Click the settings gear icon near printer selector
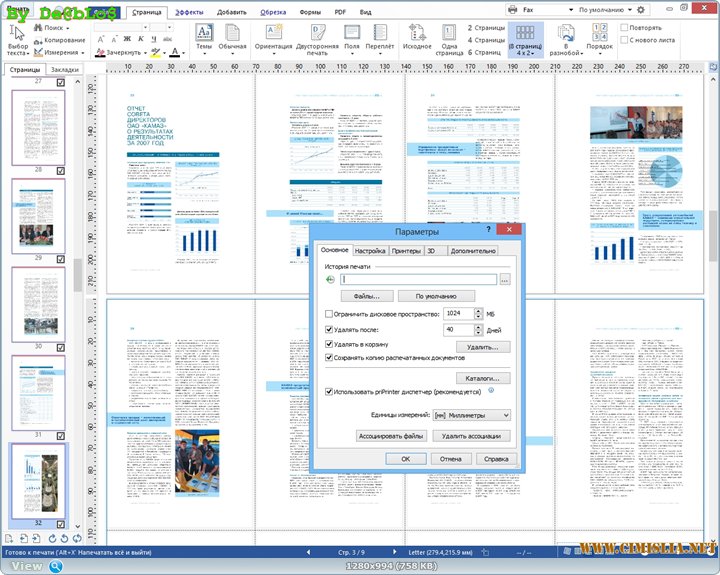Image resolution: width=720 pixels, height=575 pixels. [669, 10]
